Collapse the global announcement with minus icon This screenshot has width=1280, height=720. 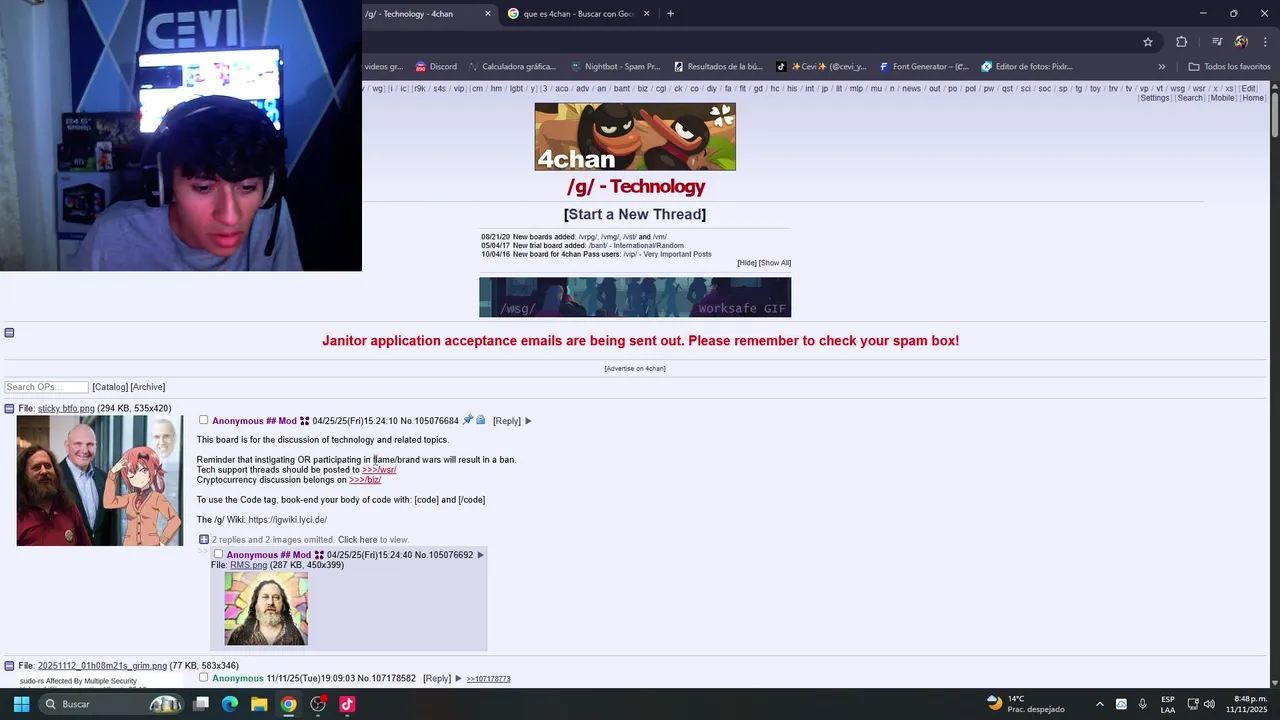[x=9, y=333]
